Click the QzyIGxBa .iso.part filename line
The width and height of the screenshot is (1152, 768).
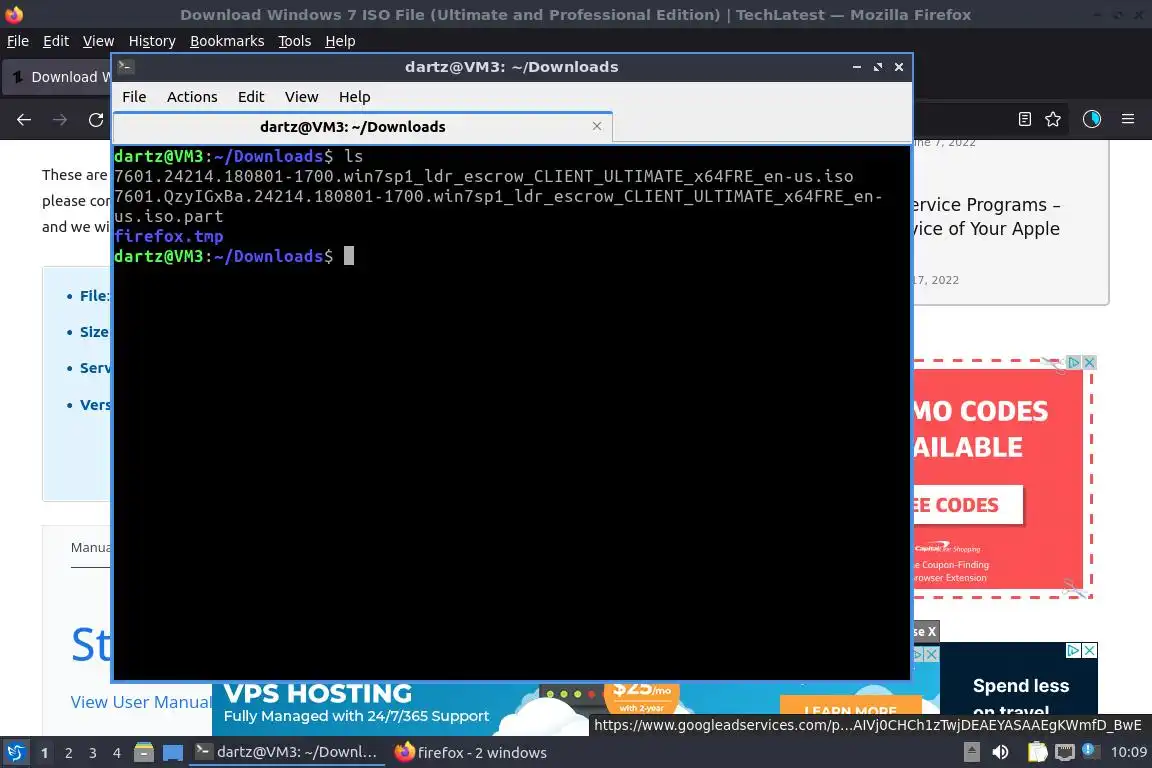498,207
